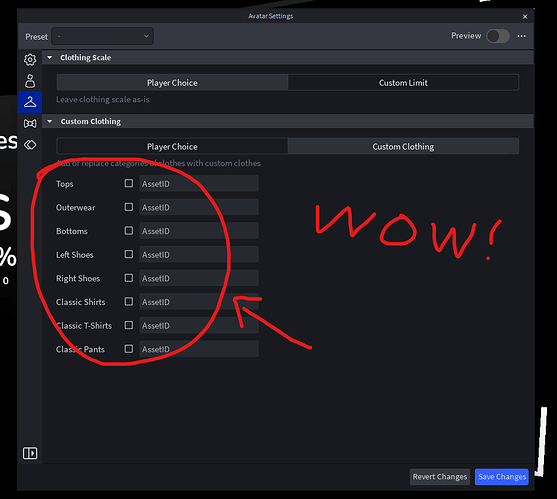
Task: Collapse the Clothing Scale section
Action: coord(50,58)
